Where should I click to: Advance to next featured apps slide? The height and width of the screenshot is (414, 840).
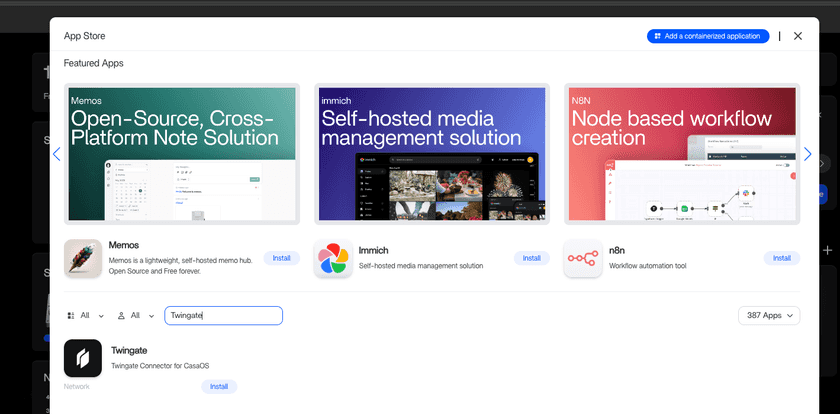pyautogui.click(x=807, y=154)
